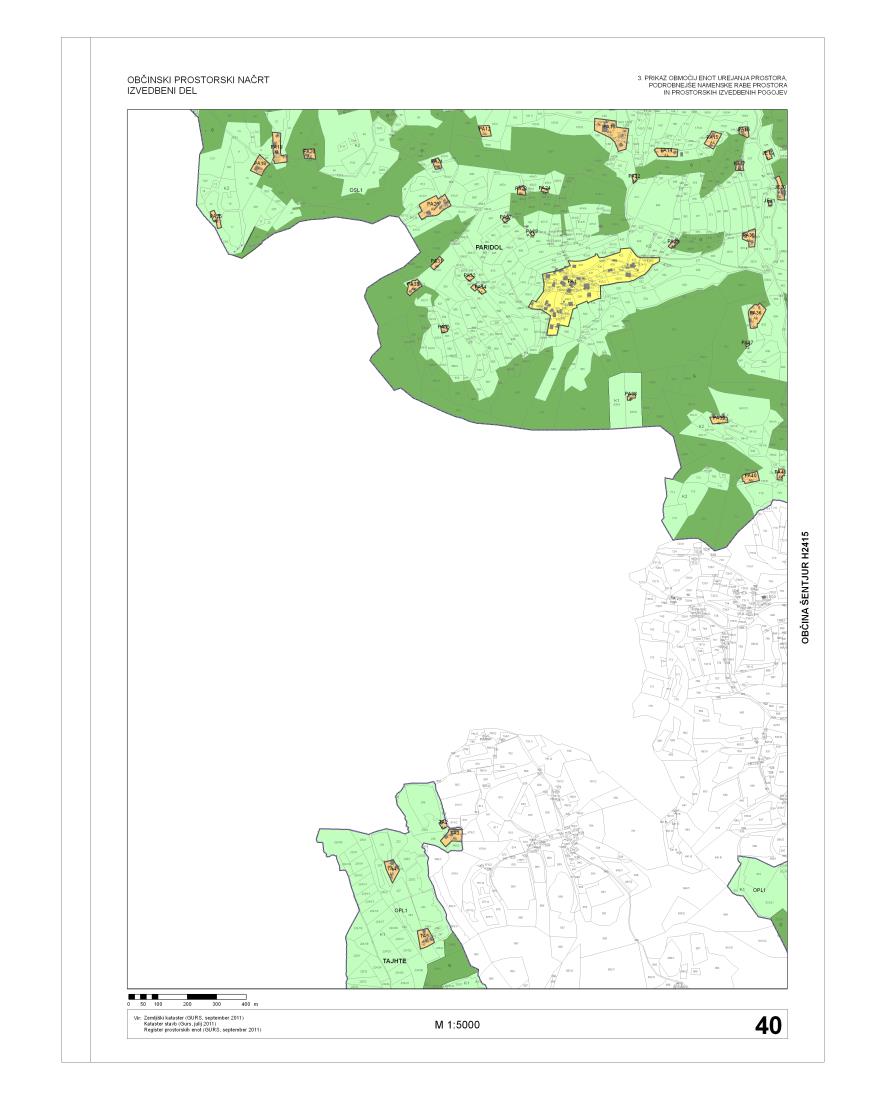The width and height of the screenshot is (880, 1100).
Task: Click the orange plot directly above the TAJHTE label
Action: tap(425, 938)
